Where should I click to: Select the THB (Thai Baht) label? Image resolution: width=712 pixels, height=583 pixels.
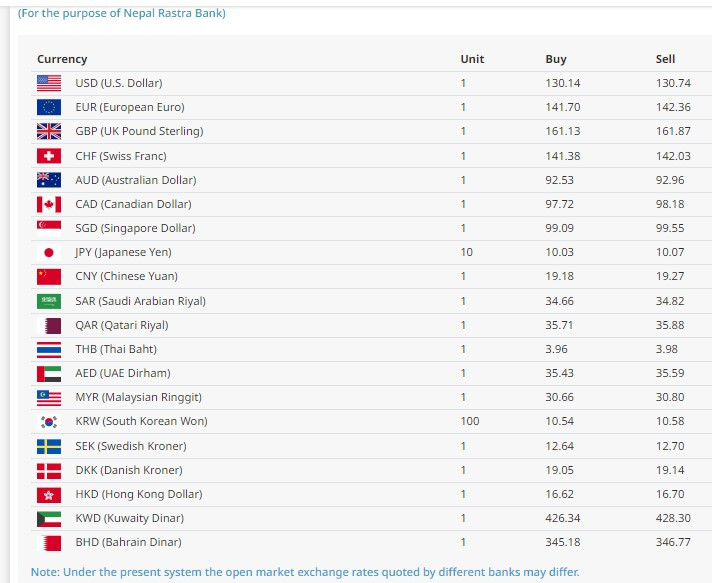click(x=116, y=349)
